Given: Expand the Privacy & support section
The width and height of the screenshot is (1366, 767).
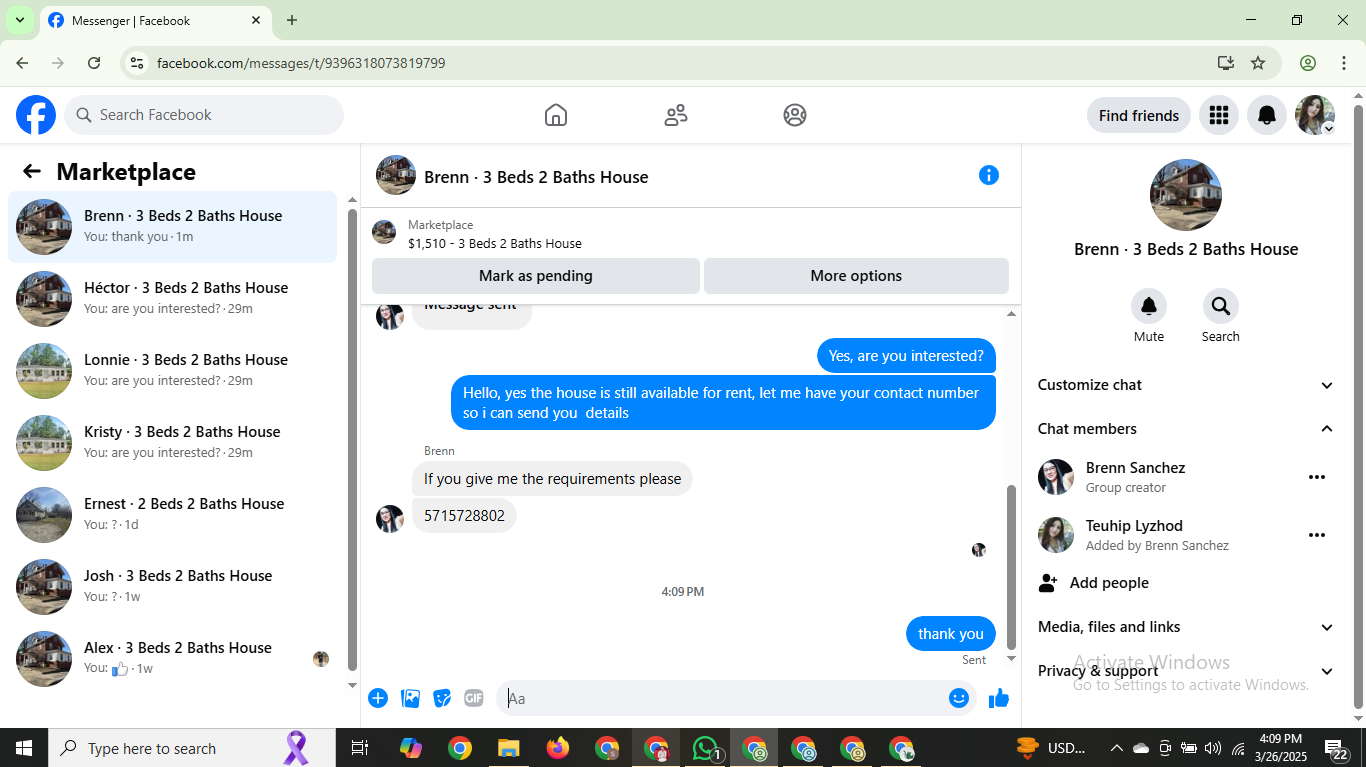Looking at the screenshot, I should (x=1186, y=671).
